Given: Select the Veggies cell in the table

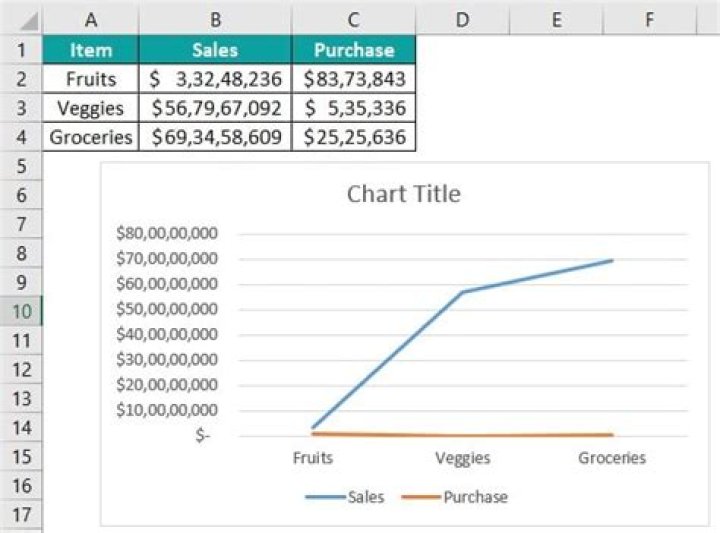Looking at the screenshot, I should (90, 108).
